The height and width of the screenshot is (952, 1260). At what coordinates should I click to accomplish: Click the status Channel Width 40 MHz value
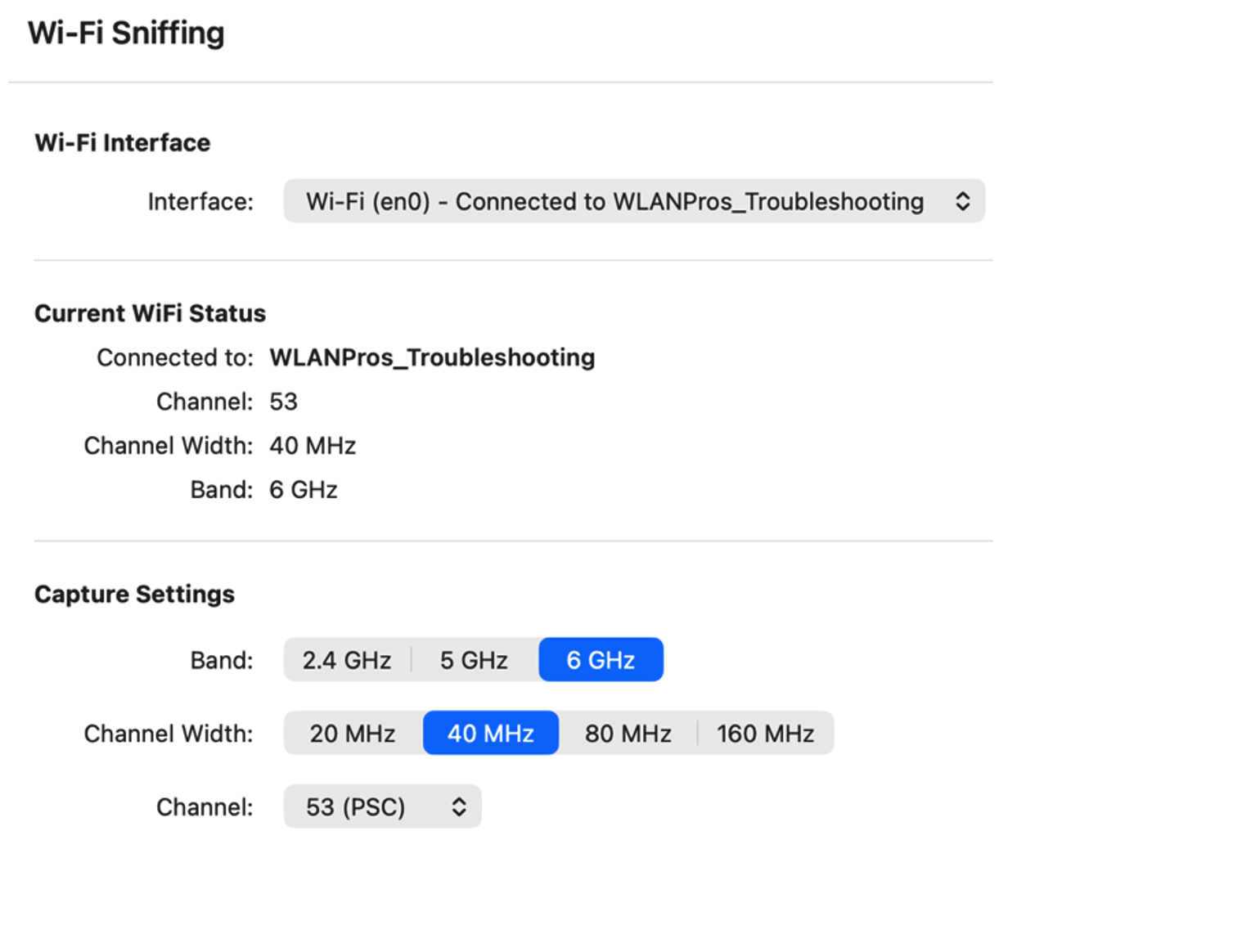[313, 446]
